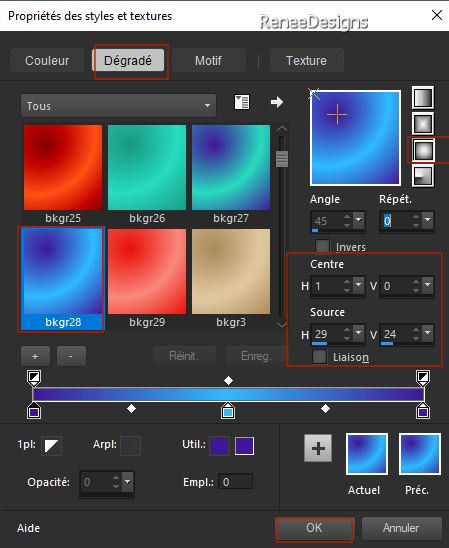The width and height of the screenshot is (449, 548).
Task: Open the Tous category dropdown
Action: [118, 106]
